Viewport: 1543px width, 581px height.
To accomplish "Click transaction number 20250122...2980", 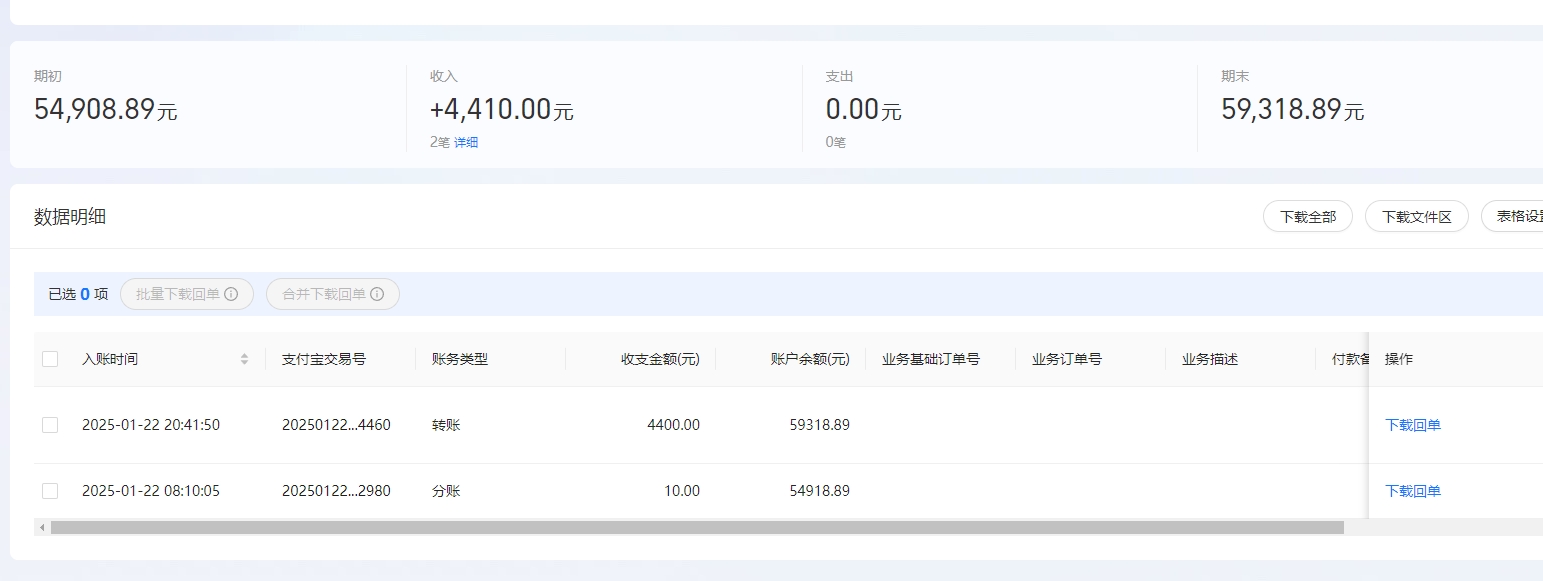I will (x=336, y=491).
